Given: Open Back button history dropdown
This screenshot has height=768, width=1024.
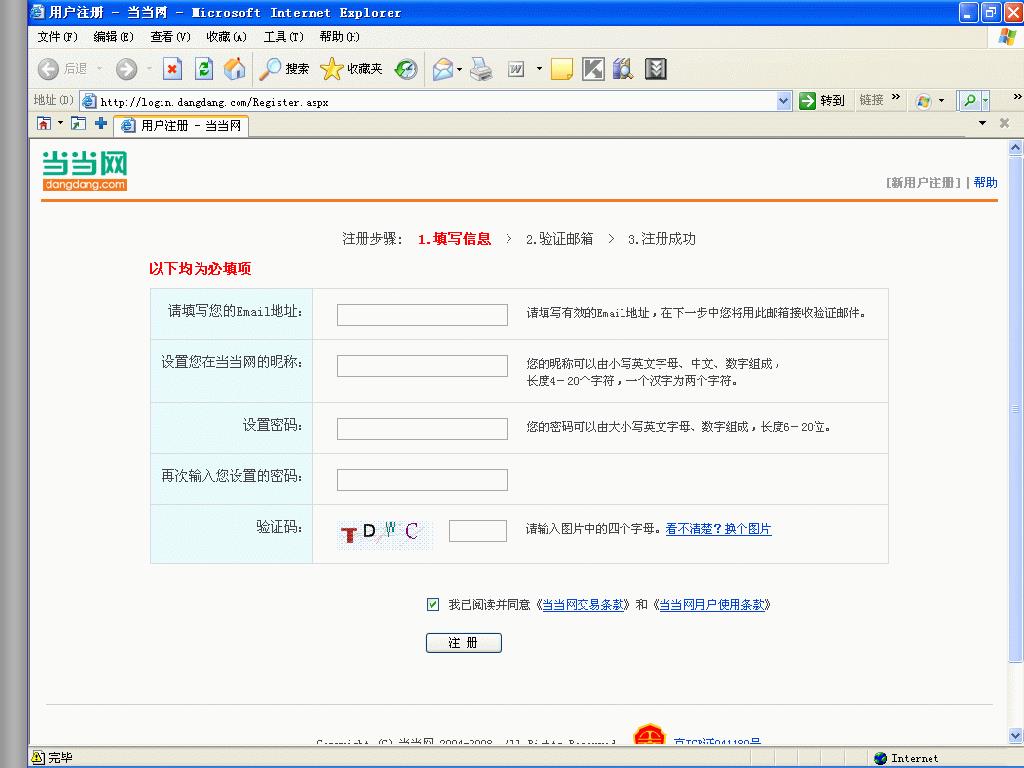Looking at the screenshot, I should click(99, 69).
